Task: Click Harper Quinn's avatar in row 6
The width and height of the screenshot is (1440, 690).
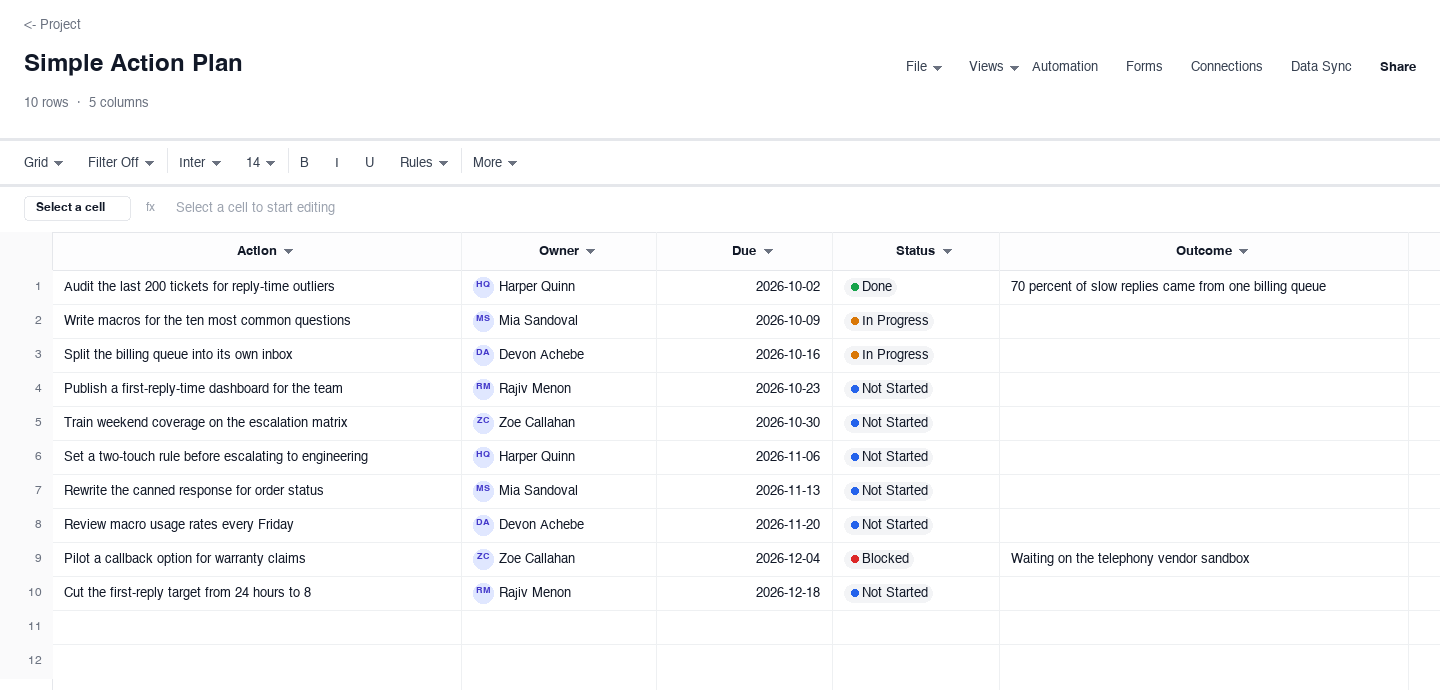Action: [x=483, y=457]
